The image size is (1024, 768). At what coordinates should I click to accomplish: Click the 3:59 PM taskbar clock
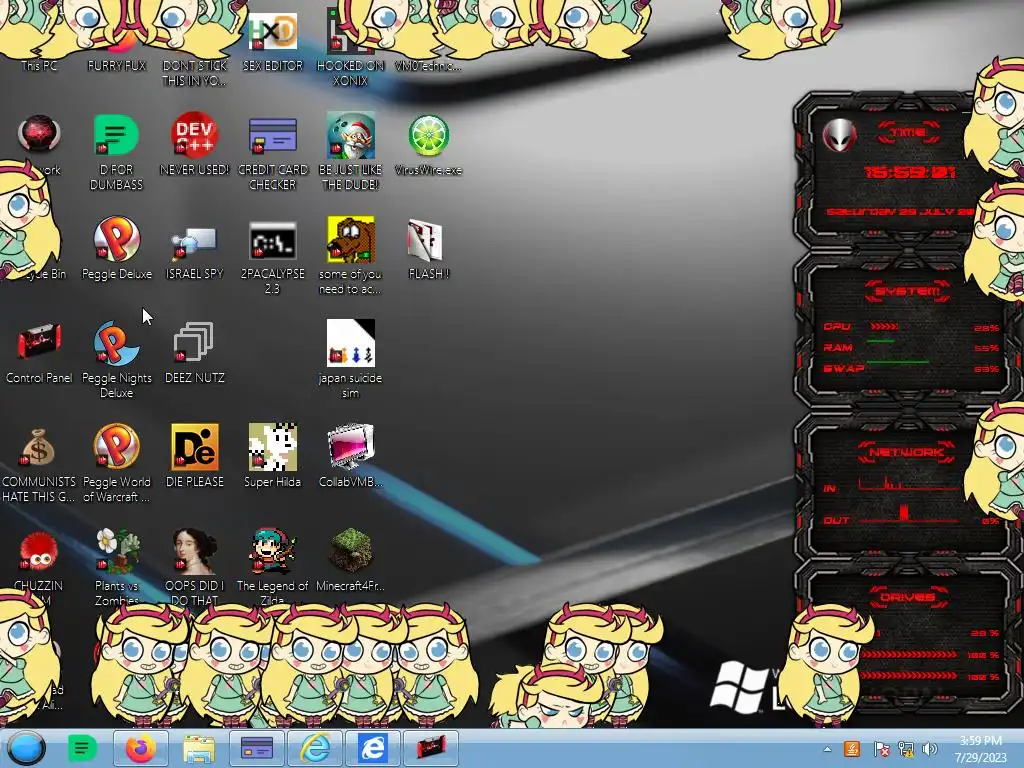click(981, 749)
